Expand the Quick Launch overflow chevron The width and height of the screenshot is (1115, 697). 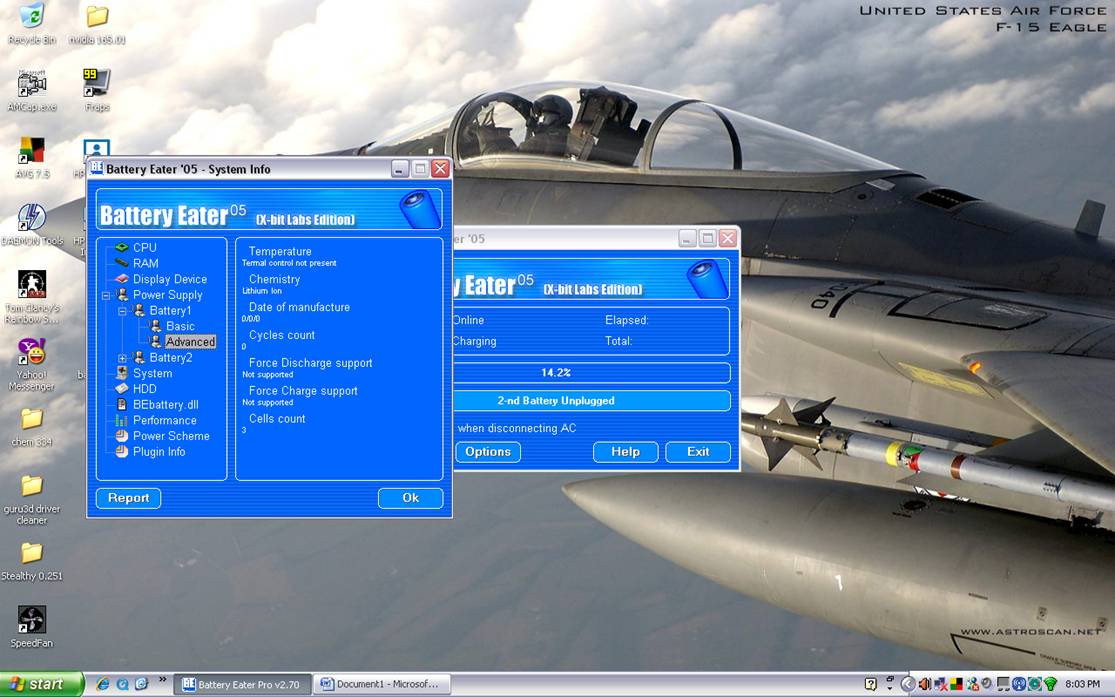(162, 680)
